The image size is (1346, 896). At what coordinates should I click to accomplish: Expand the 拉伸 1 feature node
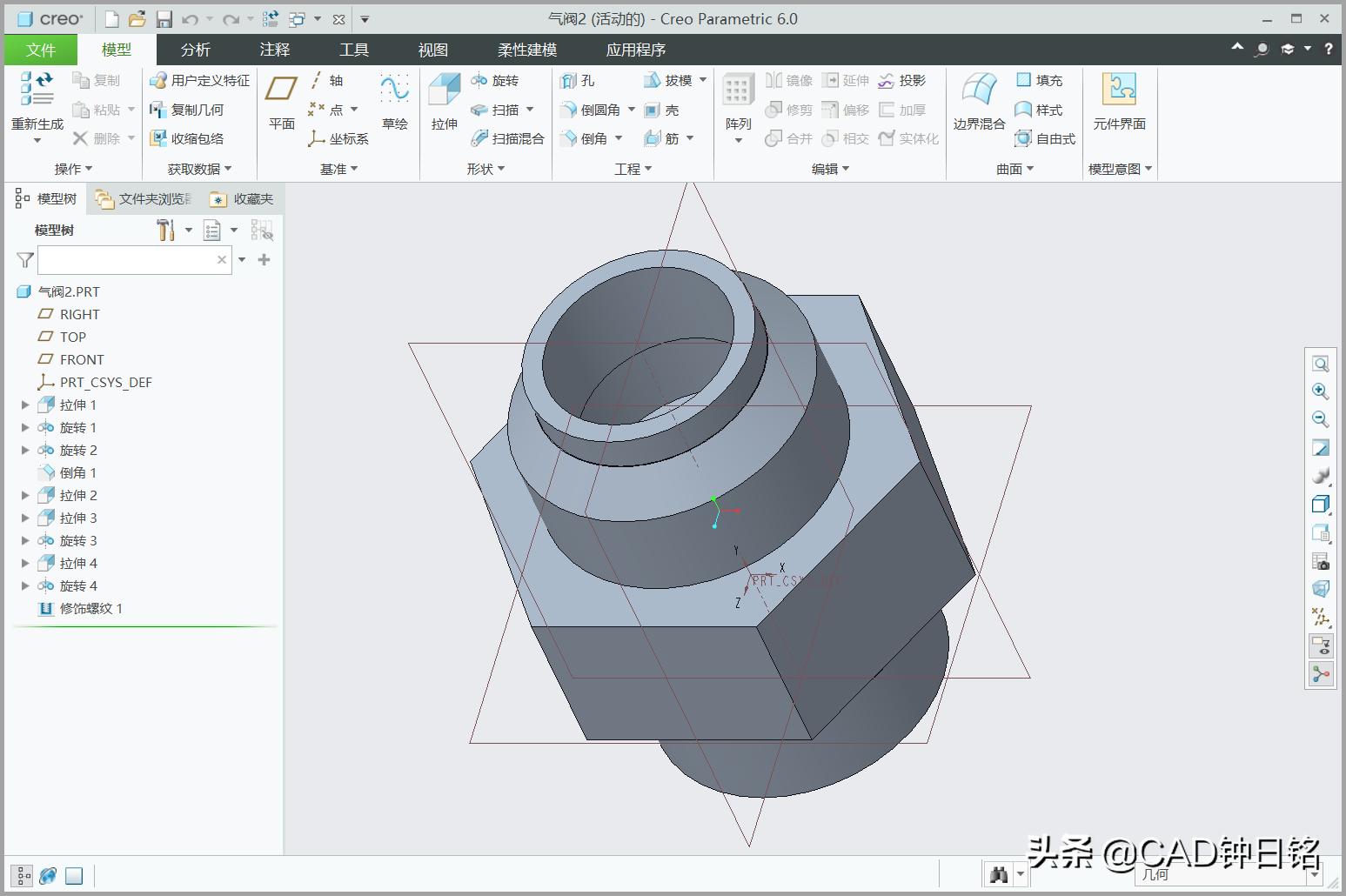(25, 405)
